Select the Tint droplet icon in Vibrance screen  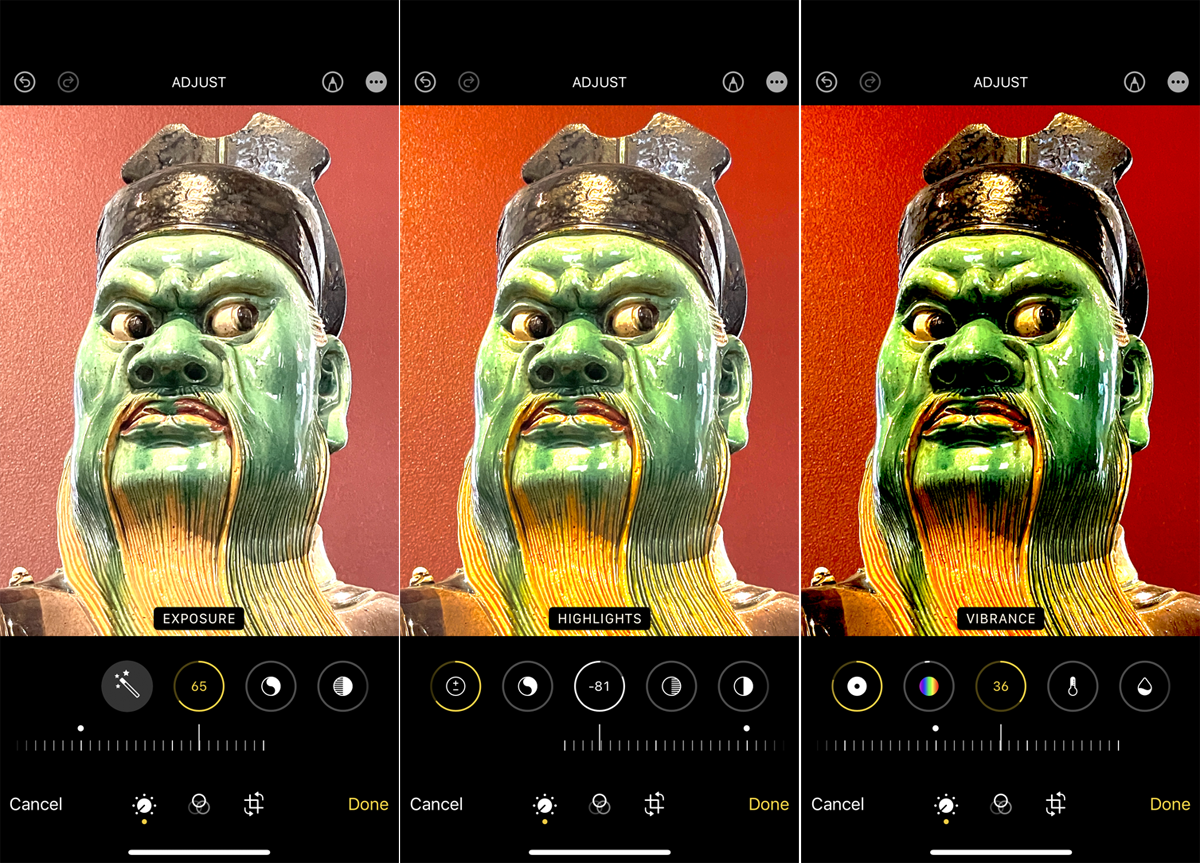[1144, 686]
